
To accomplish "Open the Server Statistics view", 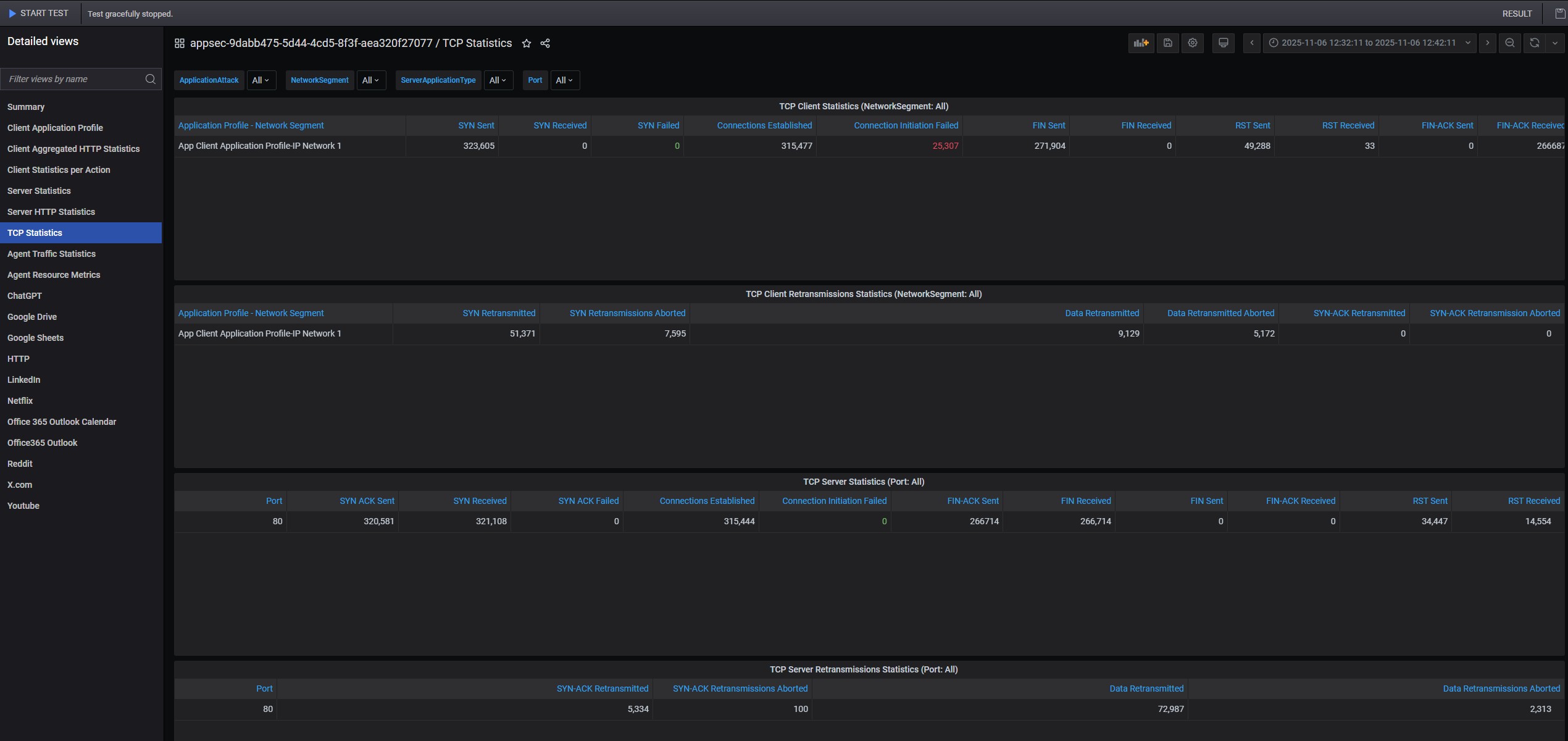I will click(39, 191).
